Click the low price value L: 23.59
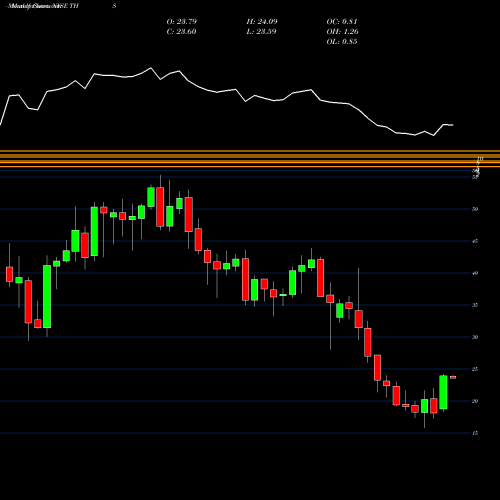 (x=261, y=32)
